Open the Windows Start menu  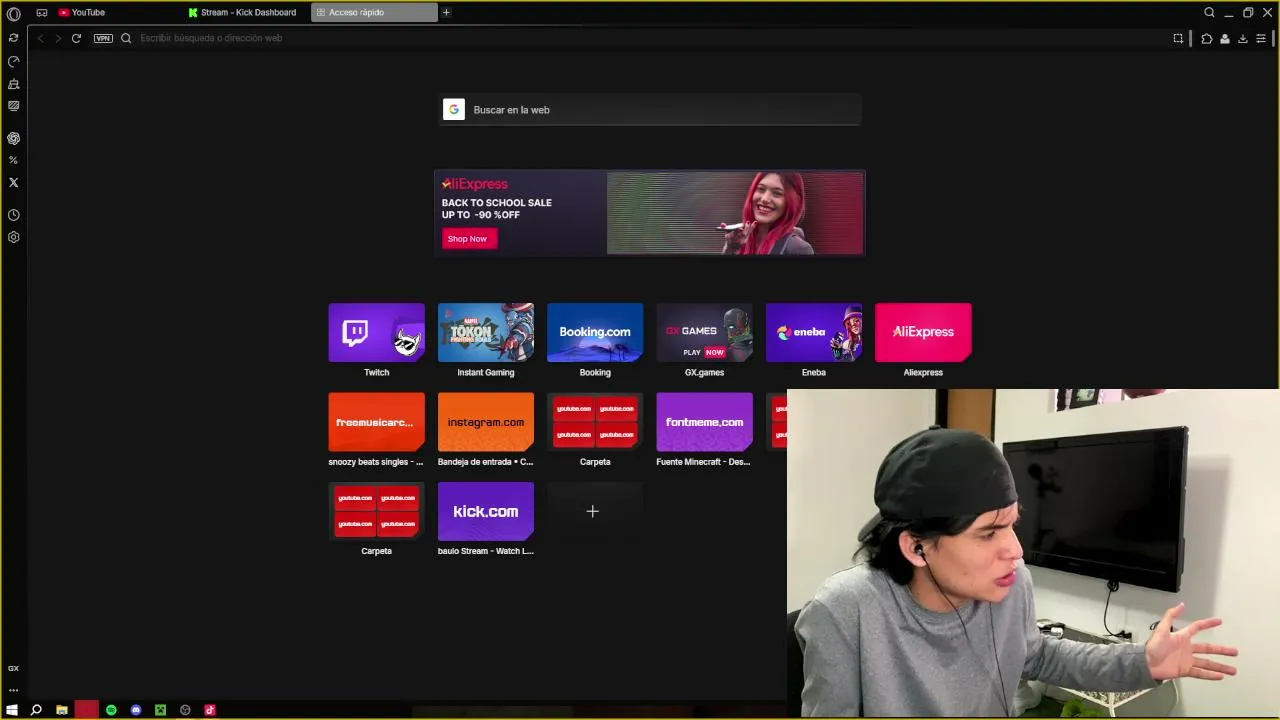pos(12,710)
